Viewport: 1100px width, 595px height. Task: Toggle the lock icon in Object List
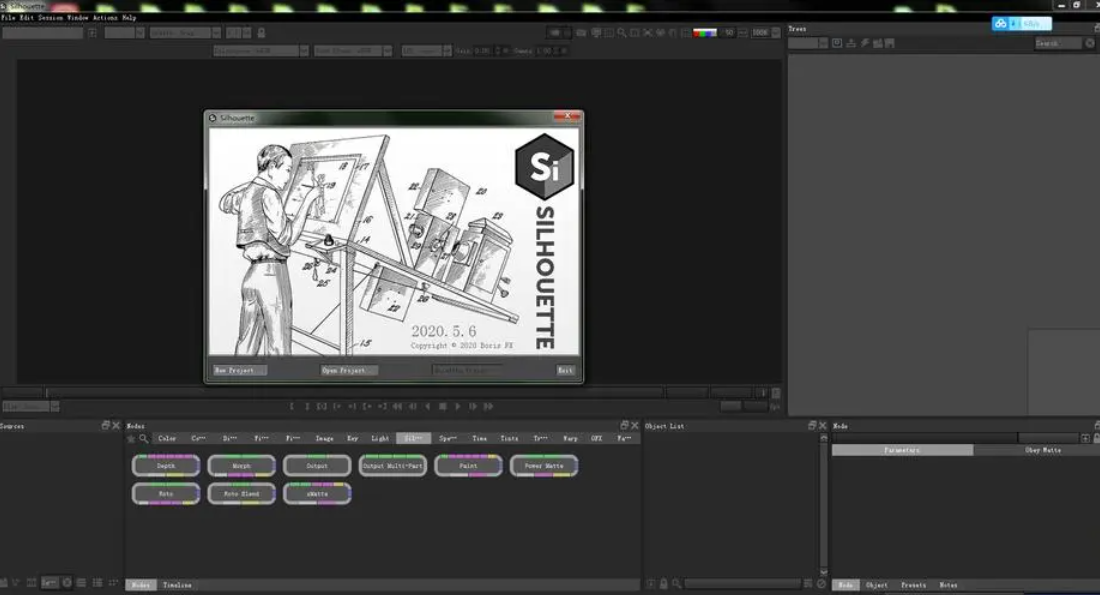coord(664,584)
